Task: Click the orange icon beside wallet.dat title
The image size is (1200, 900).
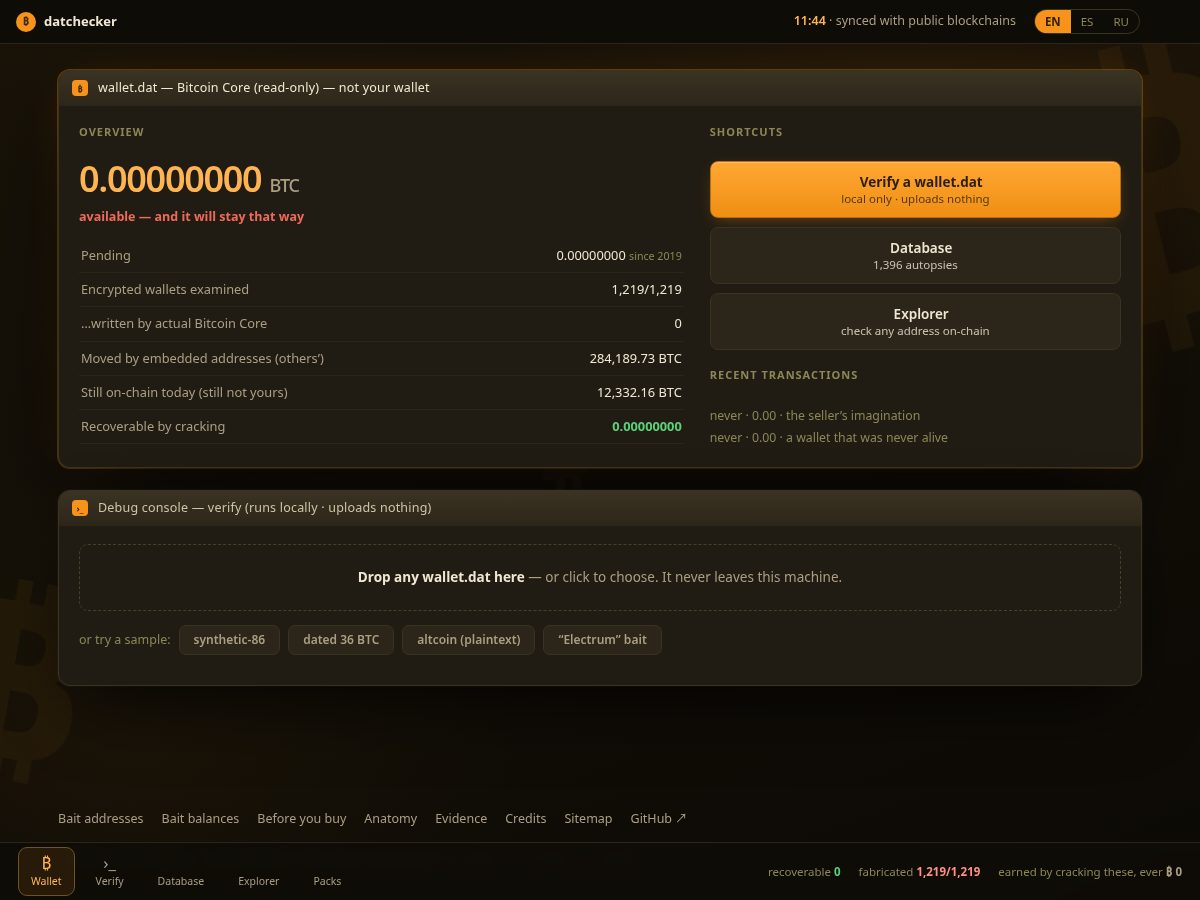Action: (x=80, y=88)
